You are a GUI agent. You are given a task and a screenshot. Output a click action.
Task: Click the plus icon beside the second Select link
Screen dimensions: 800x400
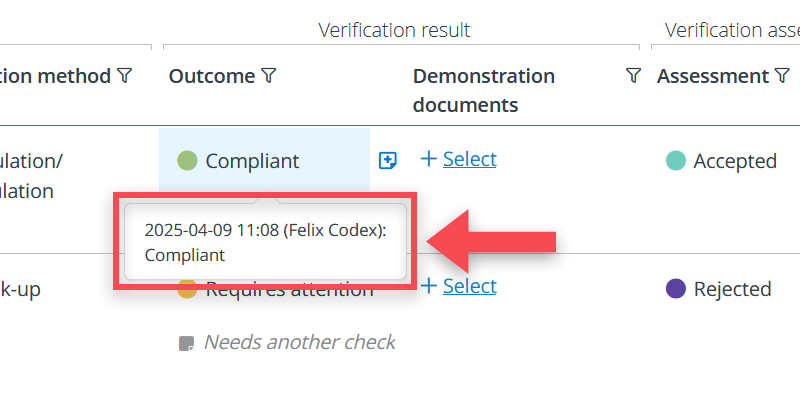429,286
